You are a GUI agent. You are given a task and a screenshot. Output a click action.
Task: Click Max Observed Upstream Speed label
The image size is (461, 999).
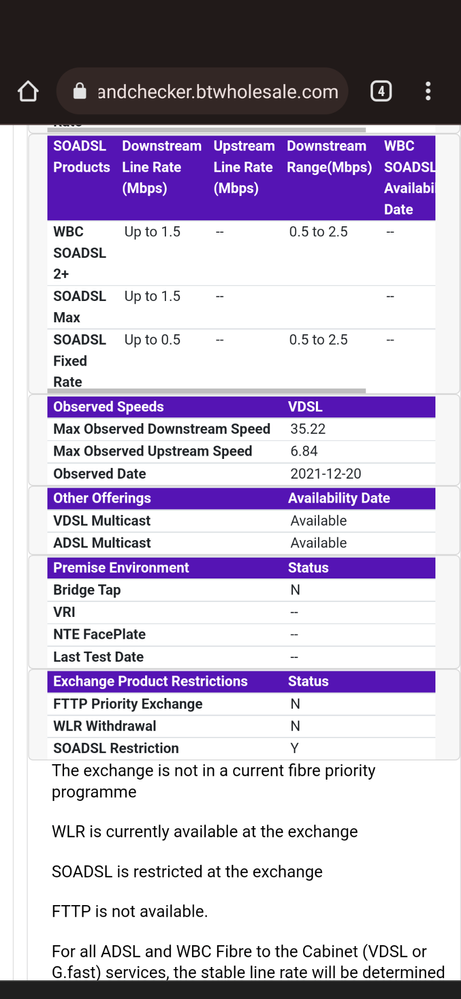click(153, 451)
